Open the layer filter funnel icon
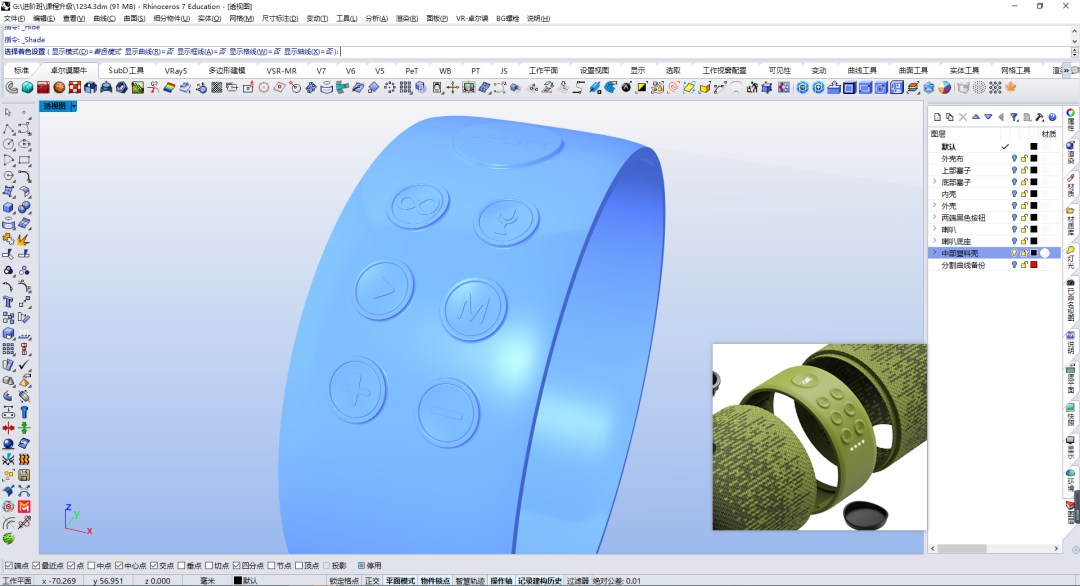Viewport: 1080px width, 586px height. pyautogui.click(x=1014, y=117)
